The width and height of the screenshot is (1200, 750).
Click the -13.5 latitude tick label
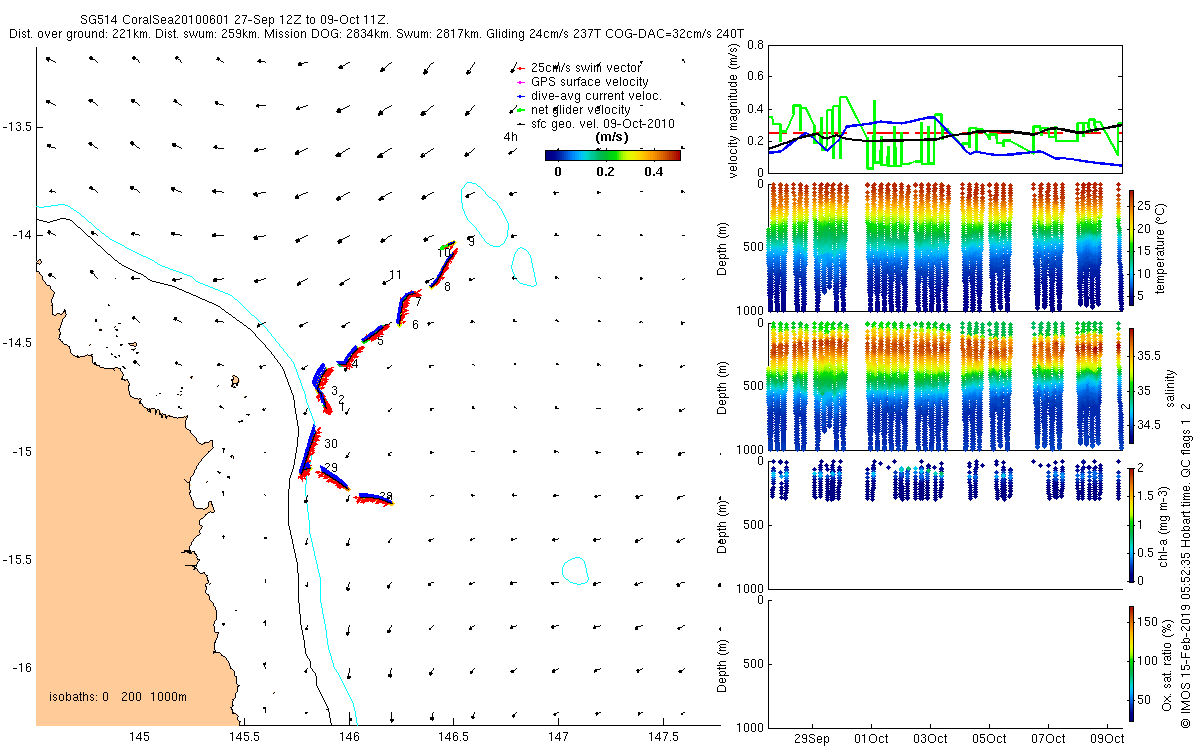pyautogui.click(x=17, y=127)
